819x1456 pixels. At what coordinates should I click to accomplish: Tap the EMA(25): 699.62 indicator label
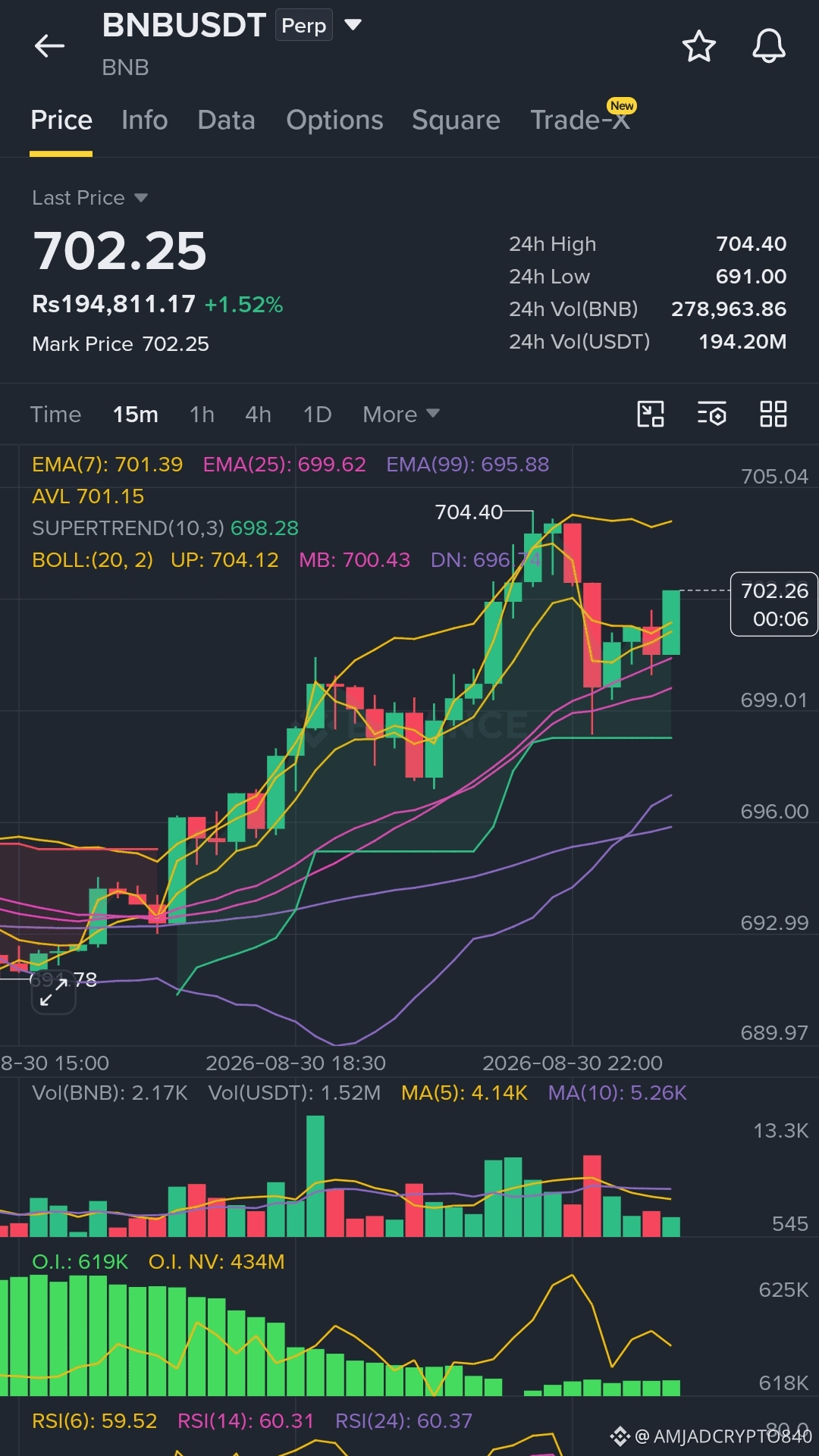click(284, 465)
